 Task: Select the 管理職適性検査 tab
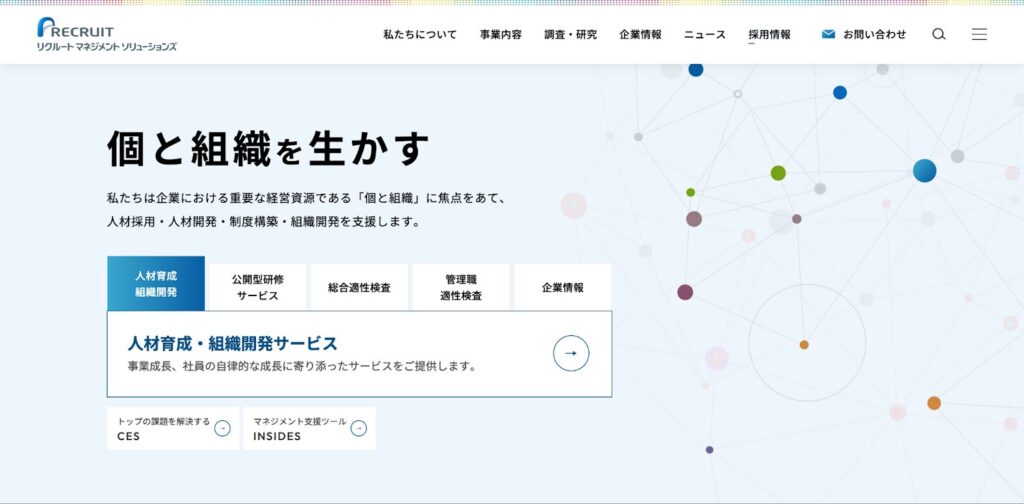461,287
